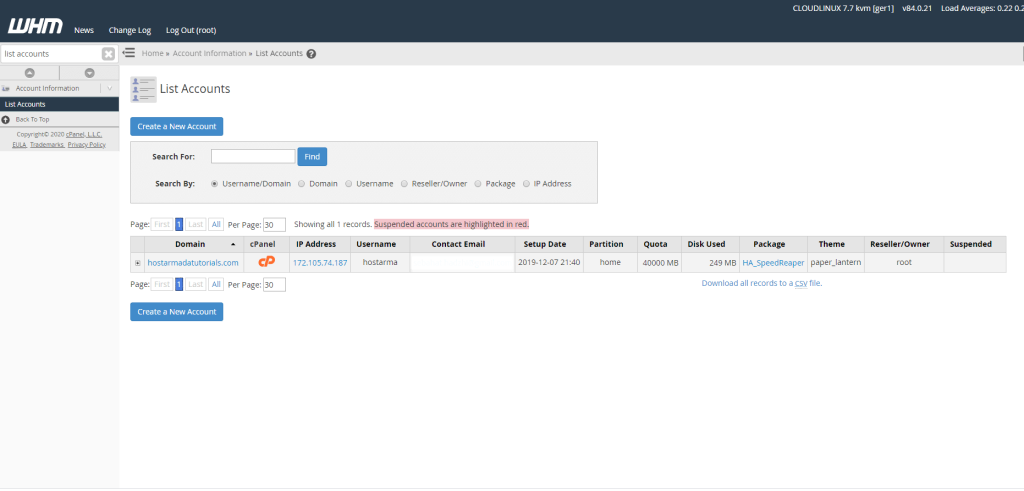Sort by Disk Used column header
1024x491 pixels.
pyautogui.click(x=707, y=244)
